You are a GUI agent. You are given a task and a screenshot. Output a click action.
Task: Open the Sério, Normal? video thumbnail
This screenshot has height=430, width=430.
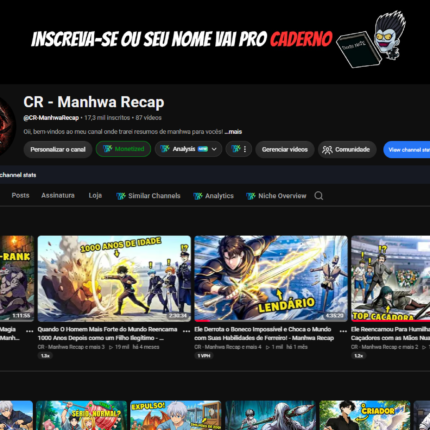click(81, 415)
